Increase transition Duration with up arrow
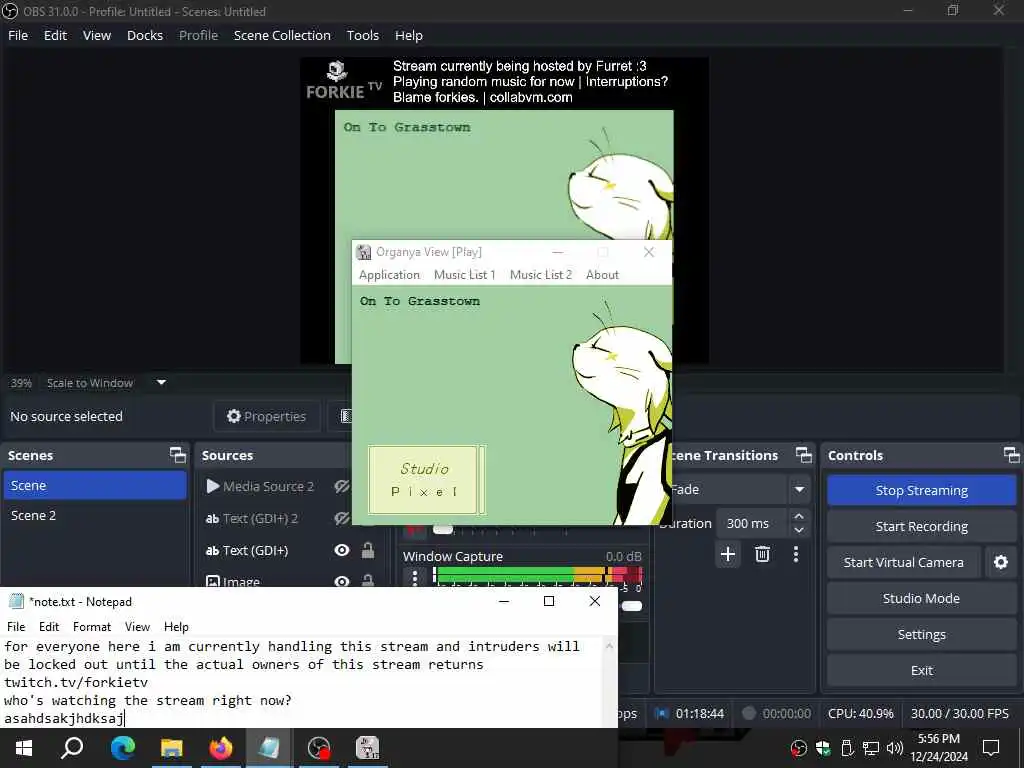This screenshot has height=768, width=1024. pyautogui.click(x=799, y=516)
